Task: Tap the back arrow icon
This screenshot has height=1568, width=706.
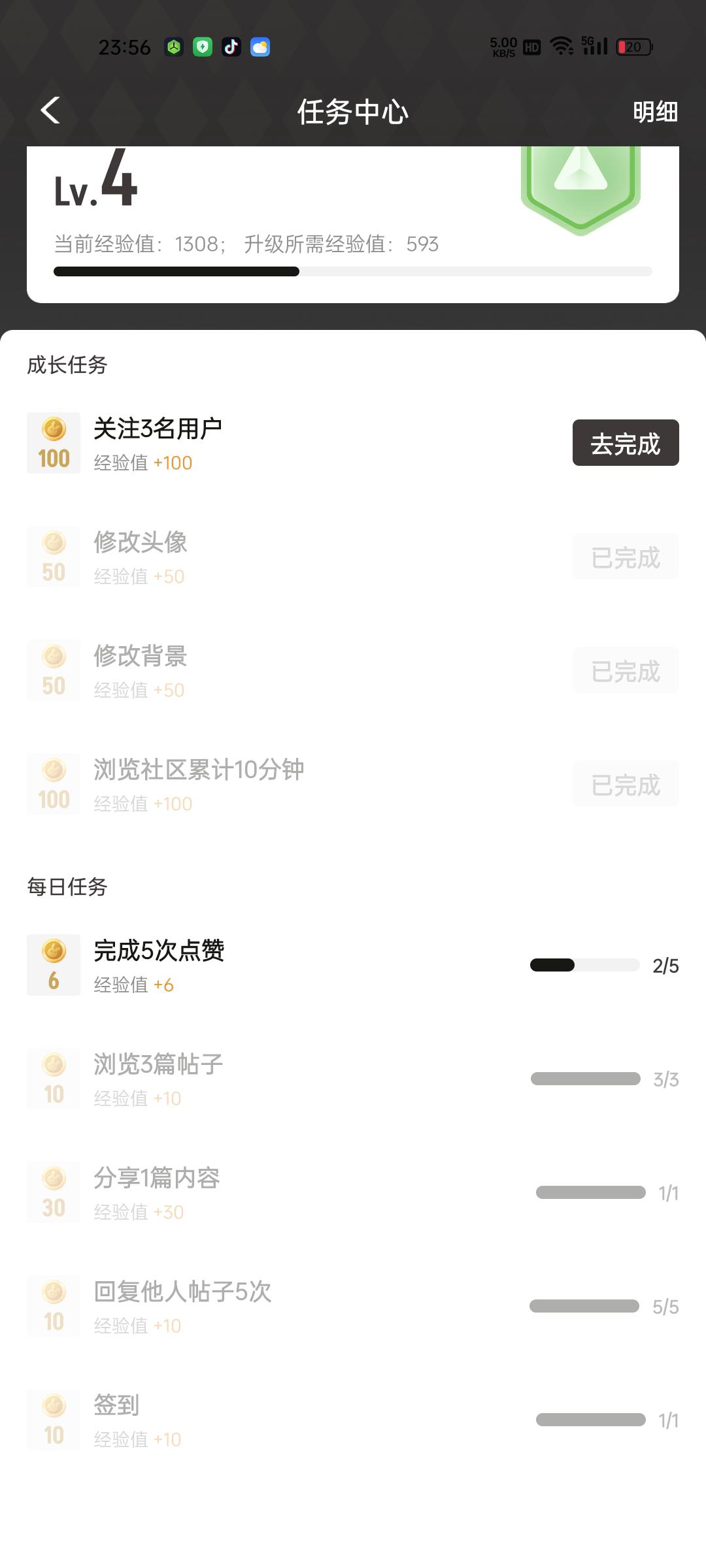Action: (50, 110)
